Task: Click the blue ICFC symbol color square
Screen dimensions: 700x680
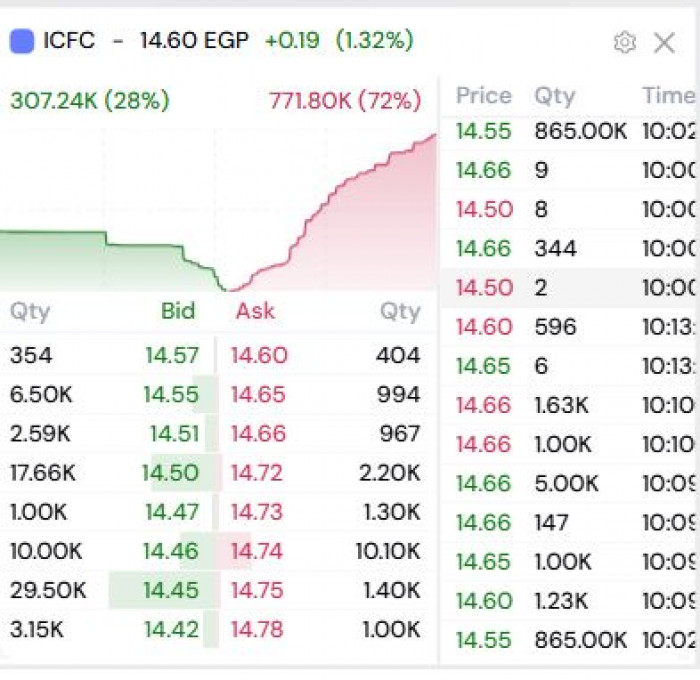Action: [x=22, y=41]
